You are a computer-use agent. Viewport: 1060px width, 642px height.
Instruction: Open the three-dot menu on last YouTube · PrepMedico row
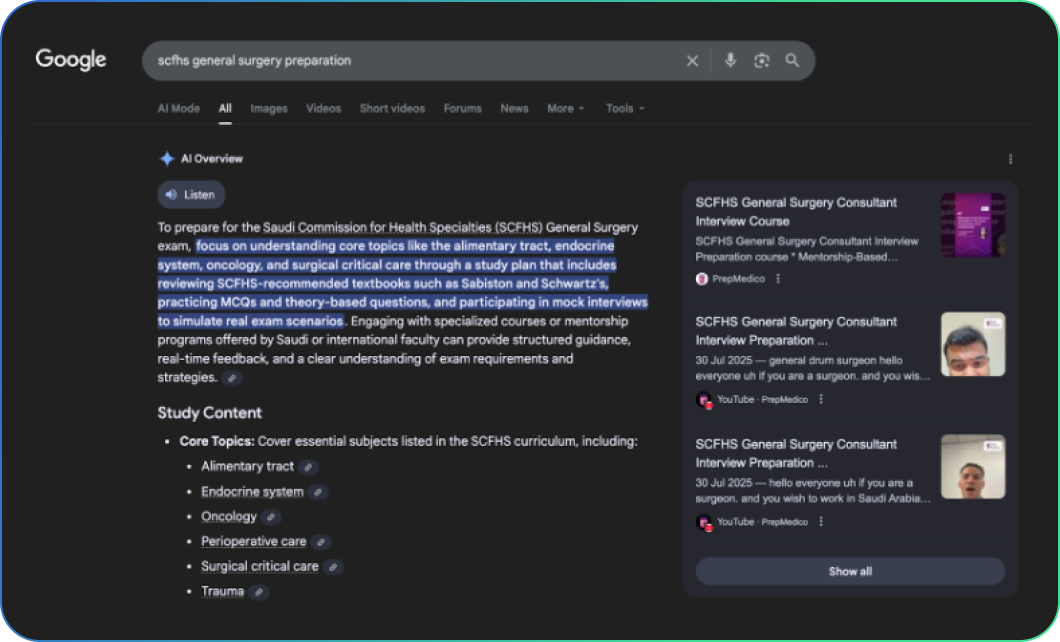[821, 522]
